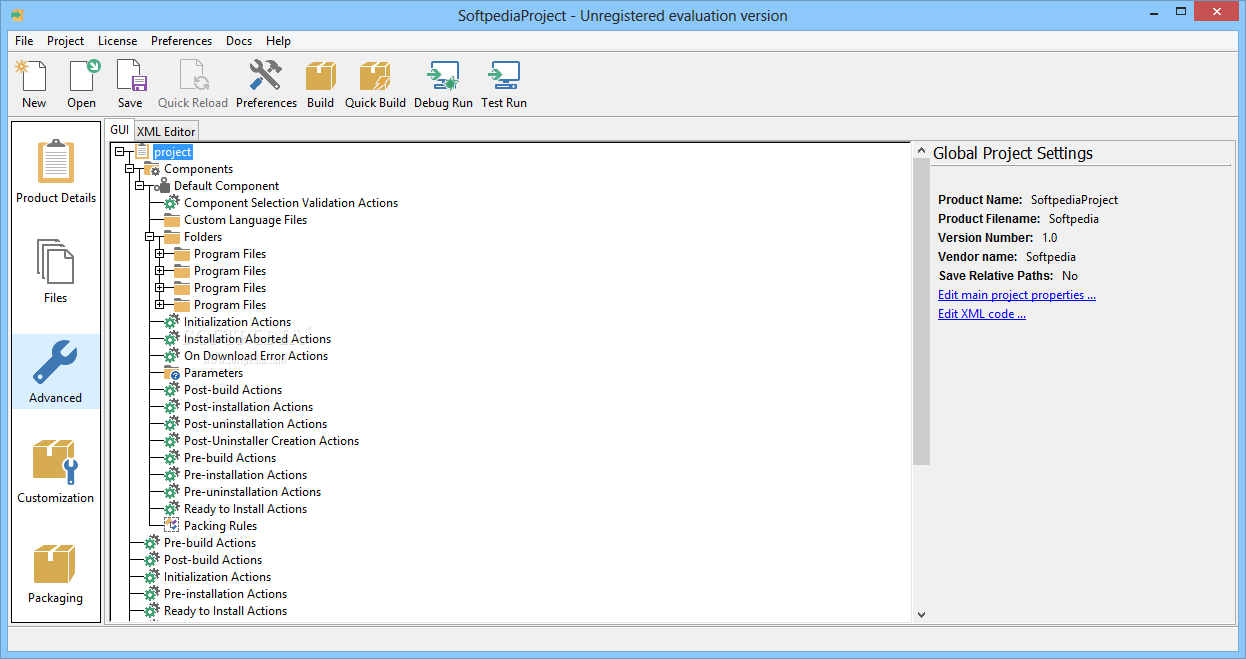1246x659 pixels.
Task: Click the Packing Rules node icon
Action: [172, 526]
